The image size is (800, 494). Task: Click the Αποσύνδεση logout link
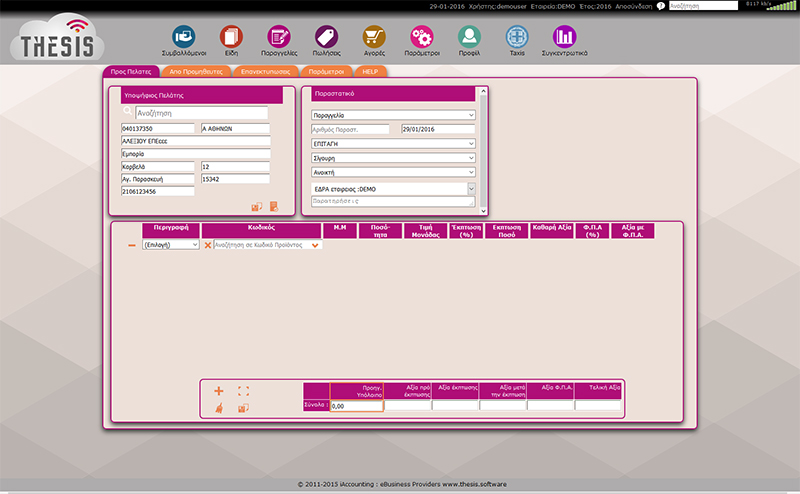click(x=634, y=6)
